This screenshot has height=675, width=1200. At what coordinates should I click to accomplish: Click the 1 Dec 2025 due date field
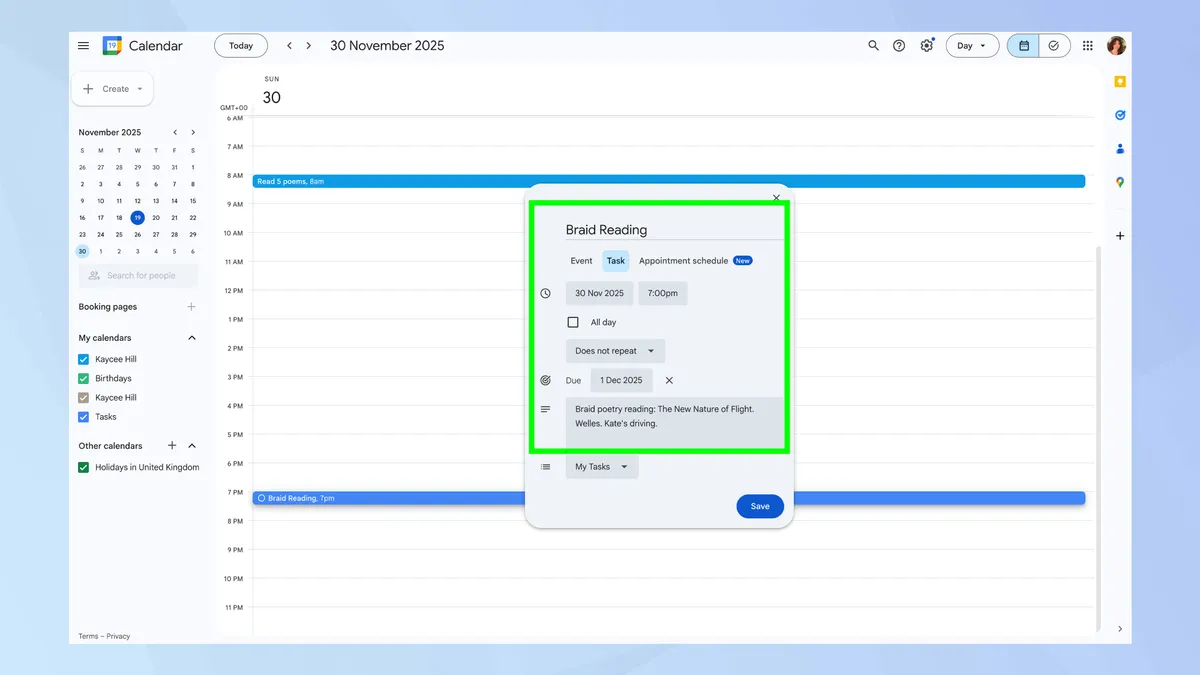621,380
